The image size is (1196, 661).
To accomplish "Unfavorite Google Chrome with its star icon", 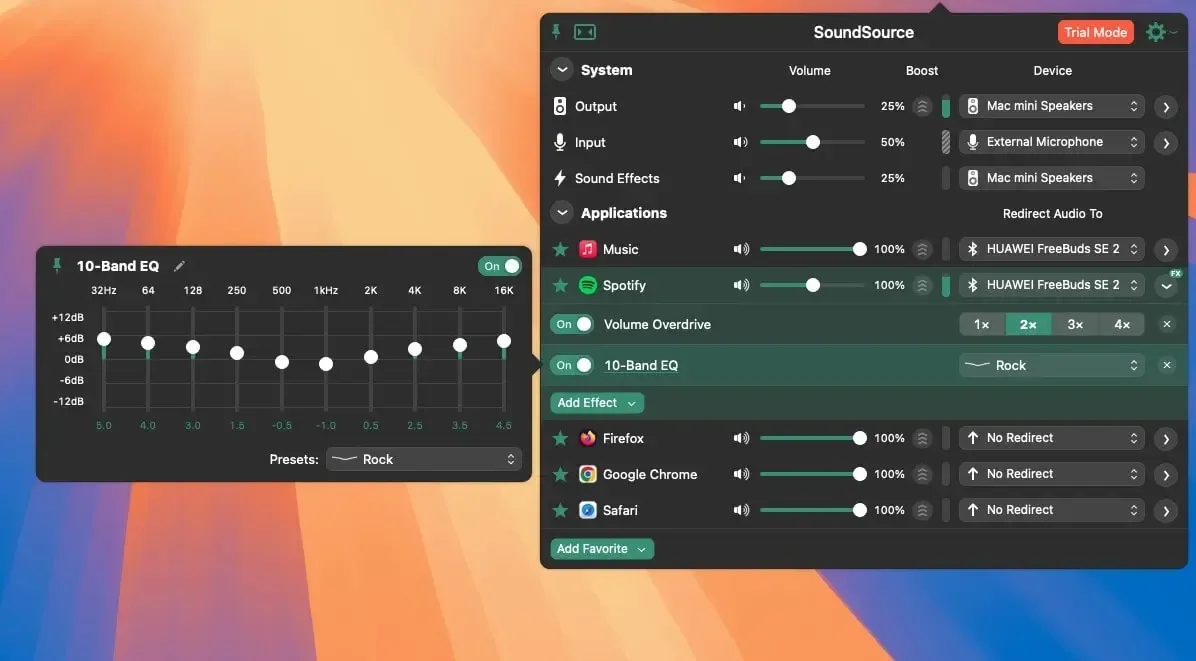I will (561, 474).
